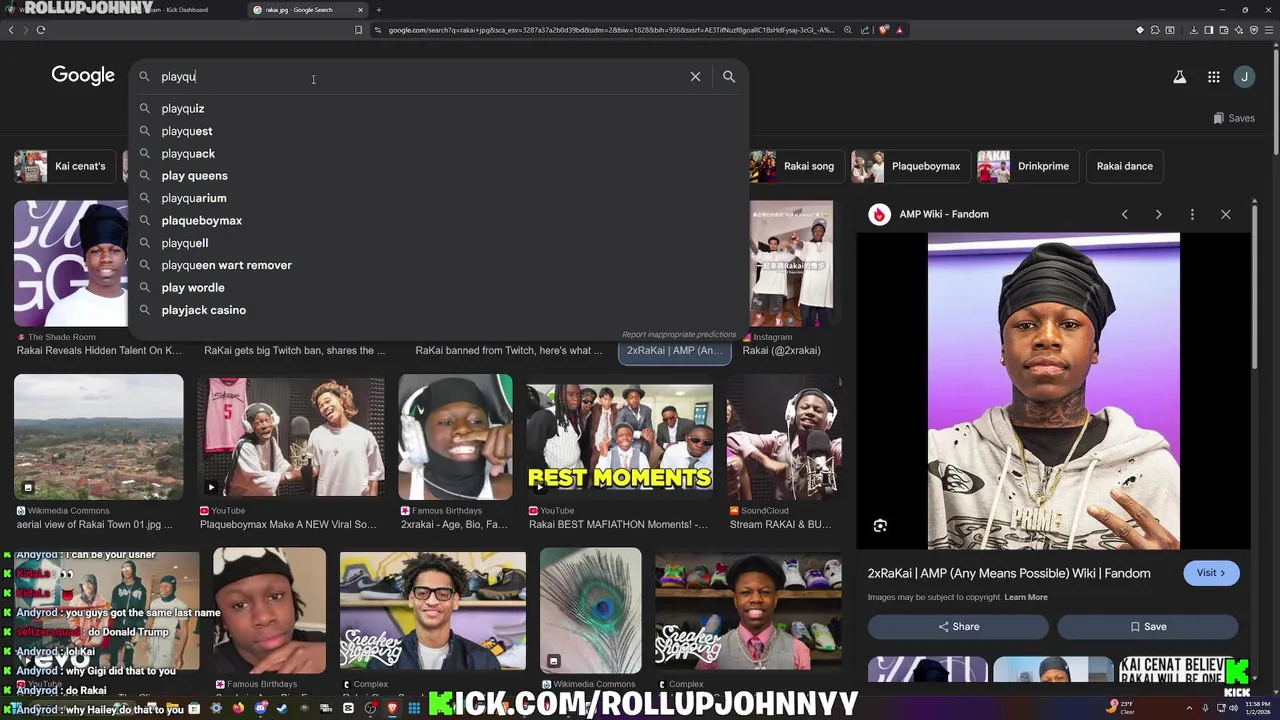Clear the search box with the X icon
This screenshot has width=1280, height=720.
[695, 77]
